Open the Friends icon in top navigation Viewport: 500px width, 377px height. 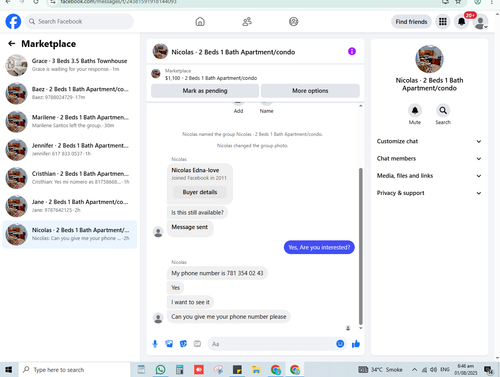[x=247, y=22]
